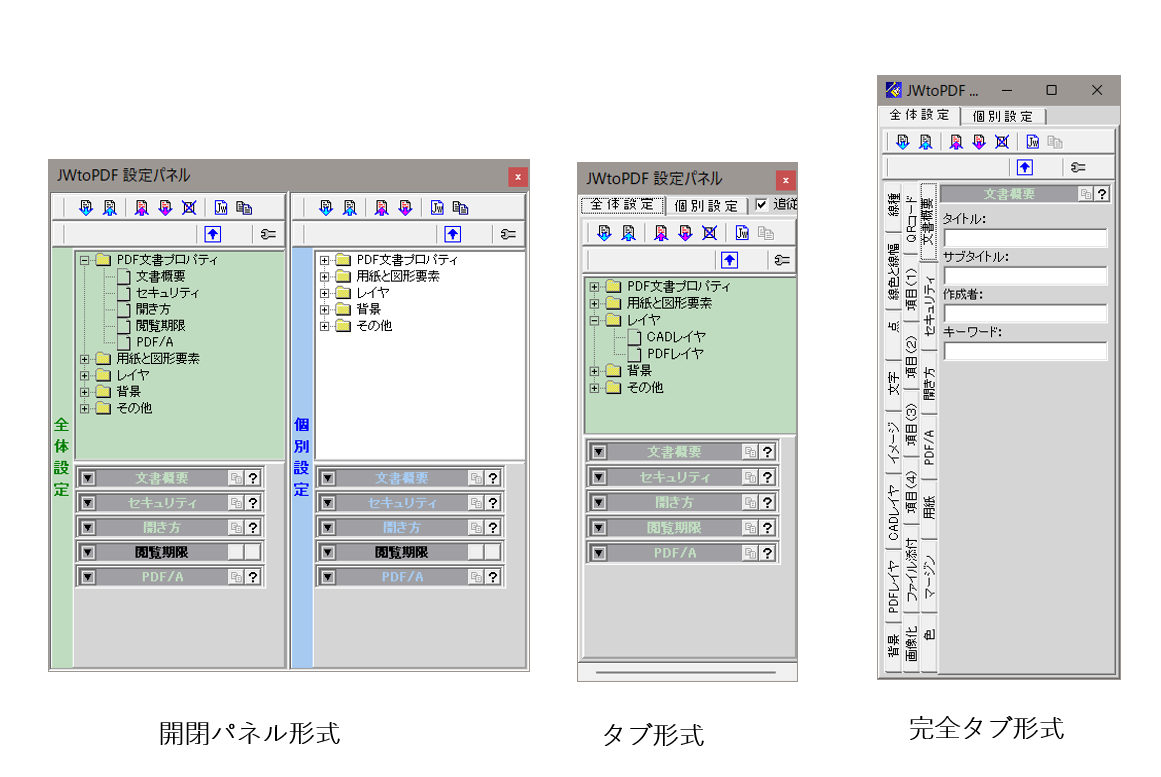Switch to the 個別設定 tab
1161x777 pixels.
coord(708,204)
